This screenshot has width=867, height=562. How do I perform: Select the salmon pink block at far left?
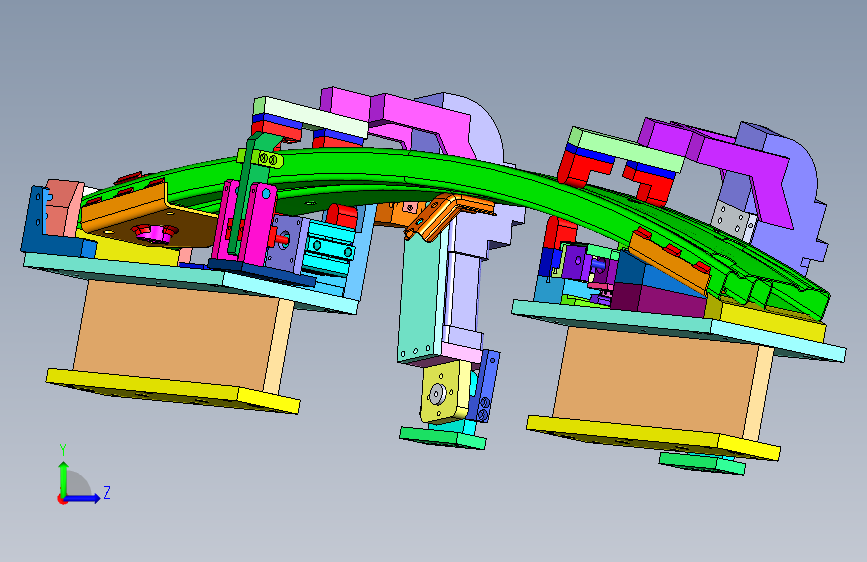click(64, 207)
